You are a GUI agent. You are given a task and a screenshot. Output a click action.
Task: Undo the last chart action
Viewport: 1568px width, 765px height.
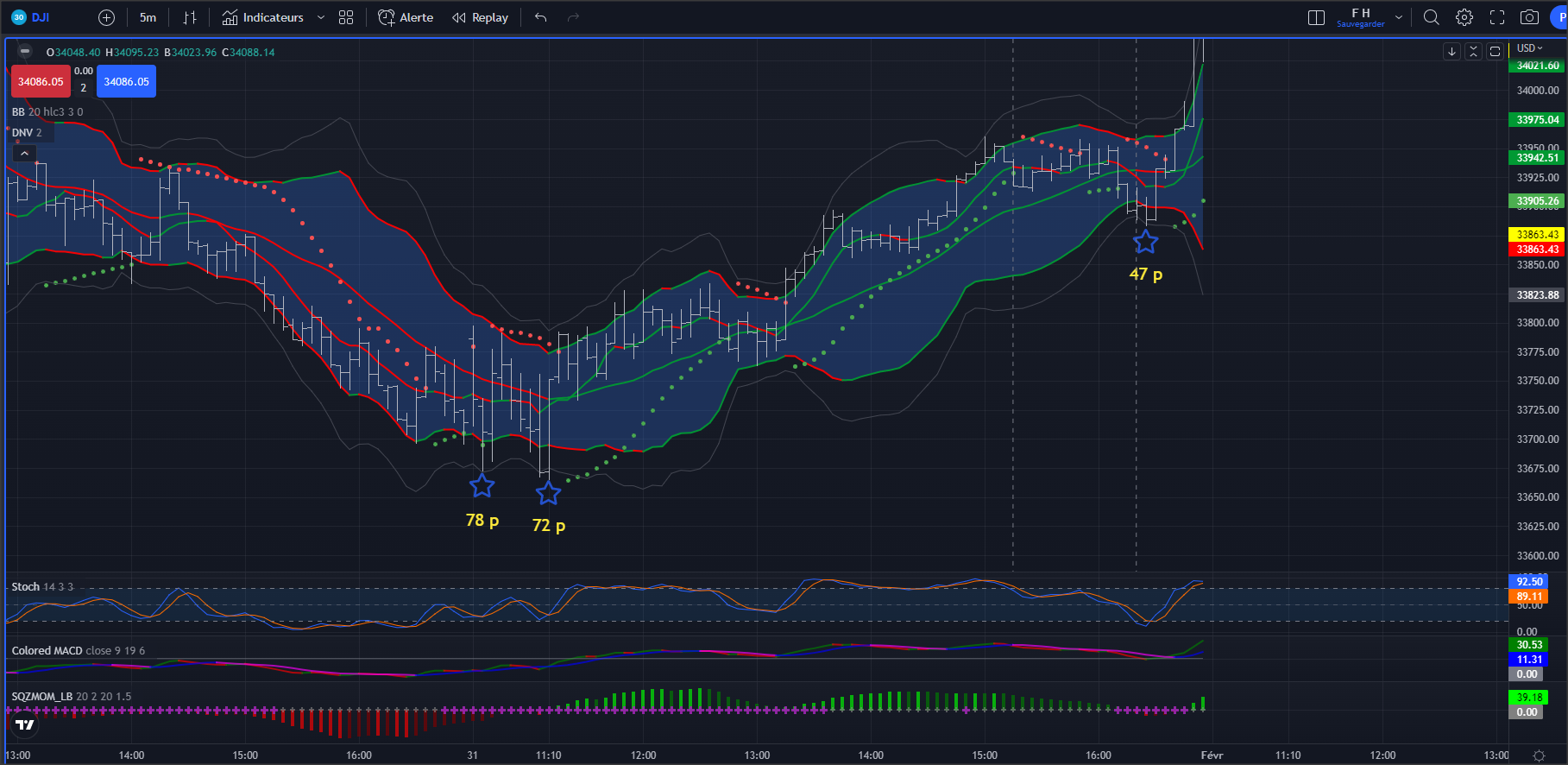[x=541, y=17]
